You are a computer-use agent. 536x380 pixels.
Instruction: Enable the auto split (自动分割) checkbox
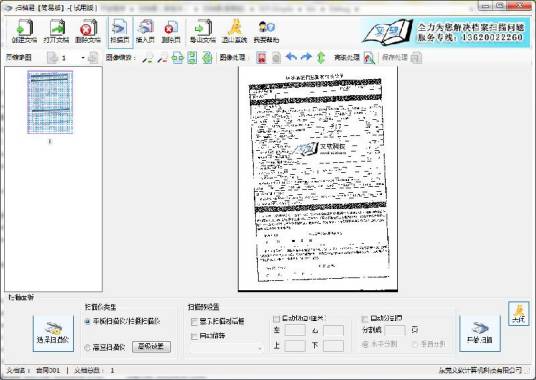coord(365,318)
